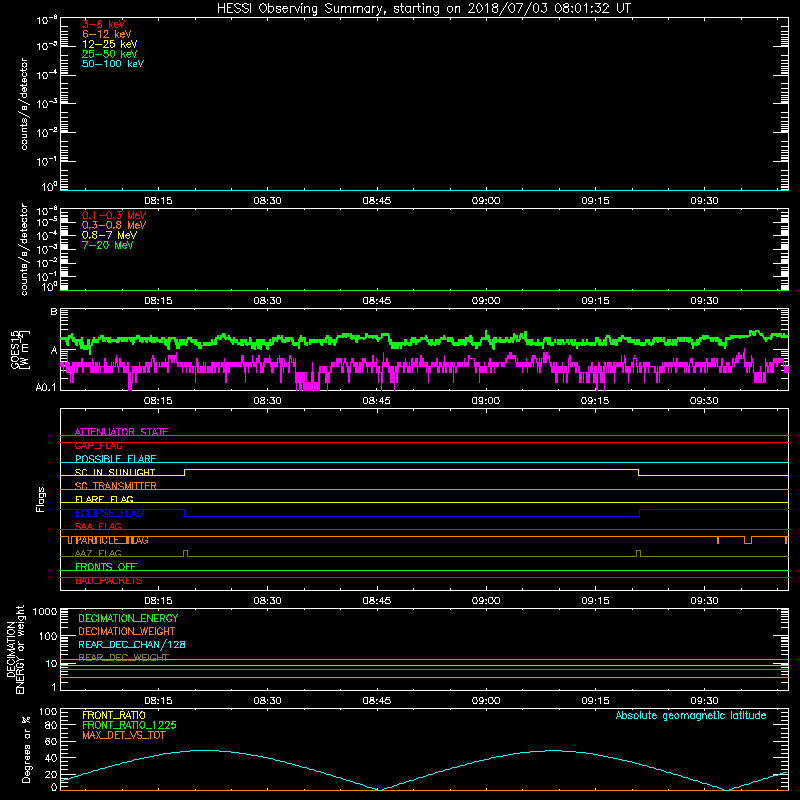Select the green '25-50 keV' legend label
The width and height of the screenshot is (800, 800).
pos(110,54)
